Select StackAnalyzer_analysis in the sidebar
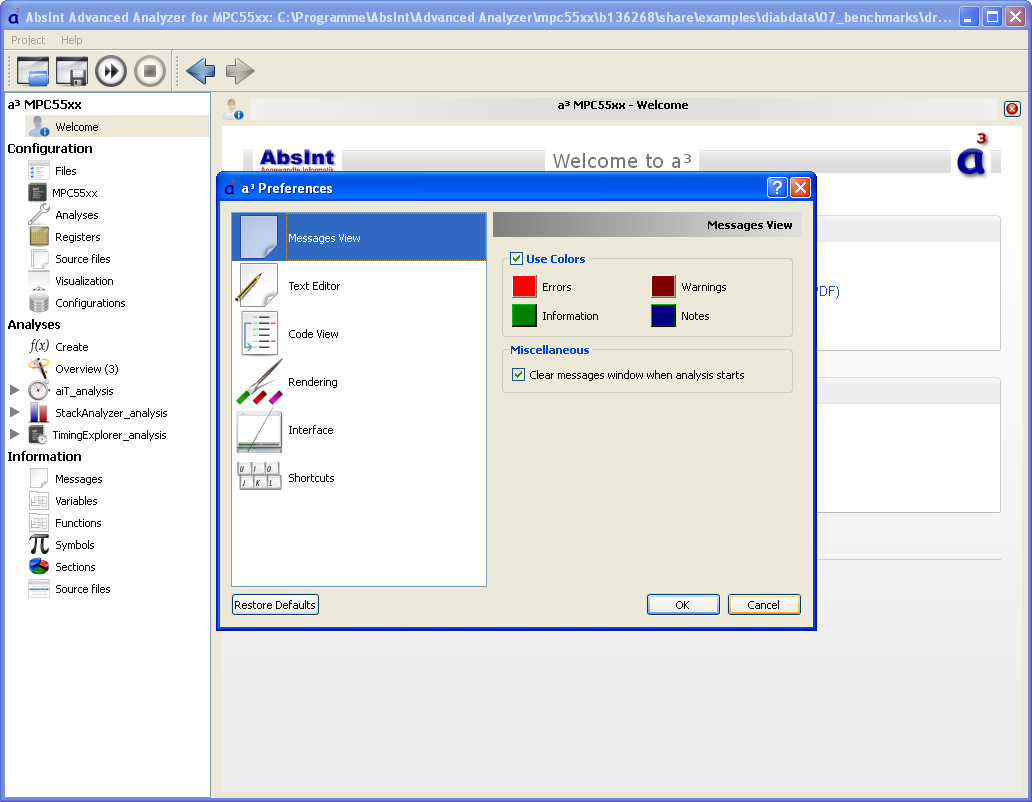The width and height of the screenshot is (1032, 802). pyautogui.click(x=111, y=413)
